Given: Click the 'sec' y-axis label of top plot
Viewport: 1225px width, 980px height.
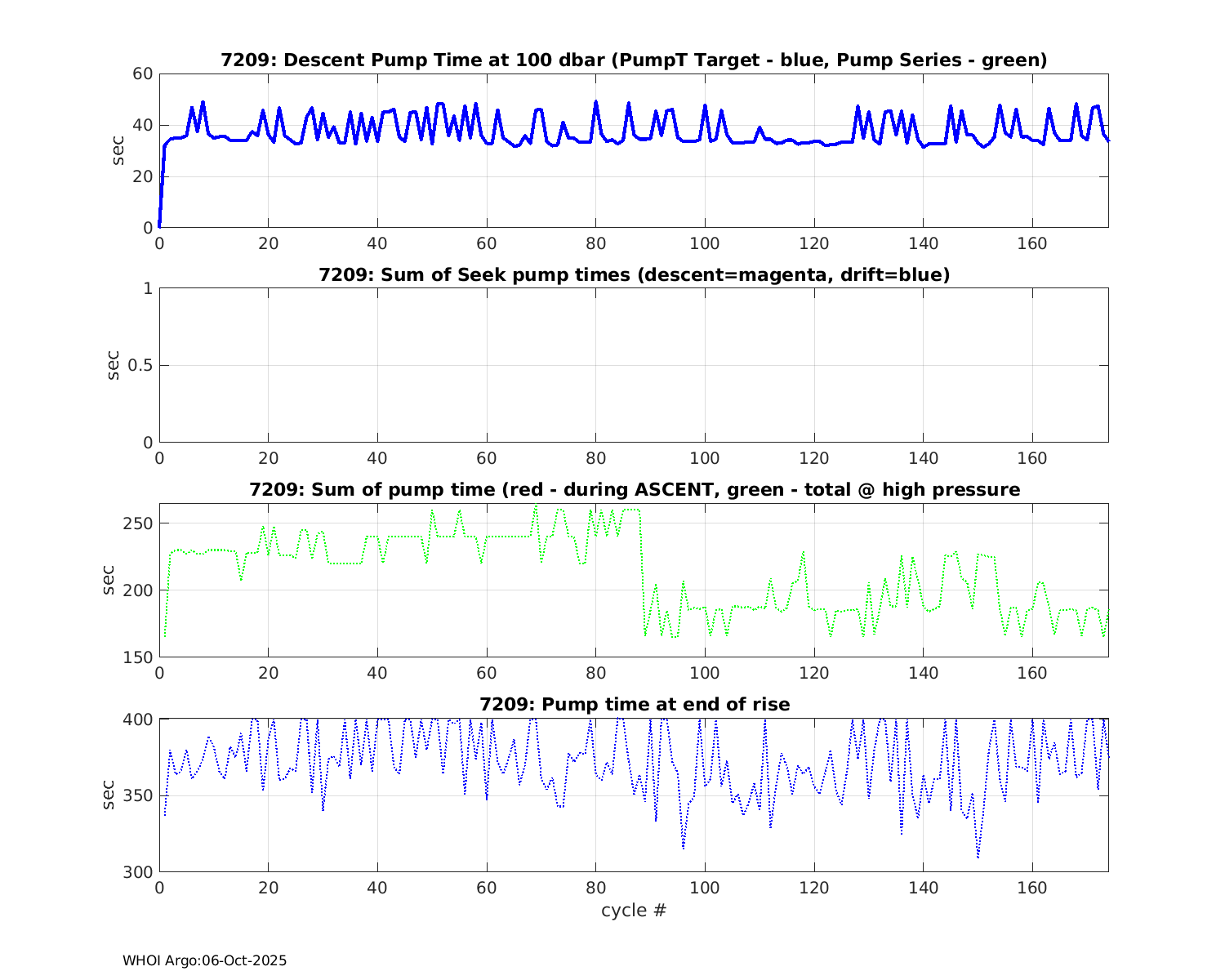Looking at the screenshot, I should click(118, 150).
